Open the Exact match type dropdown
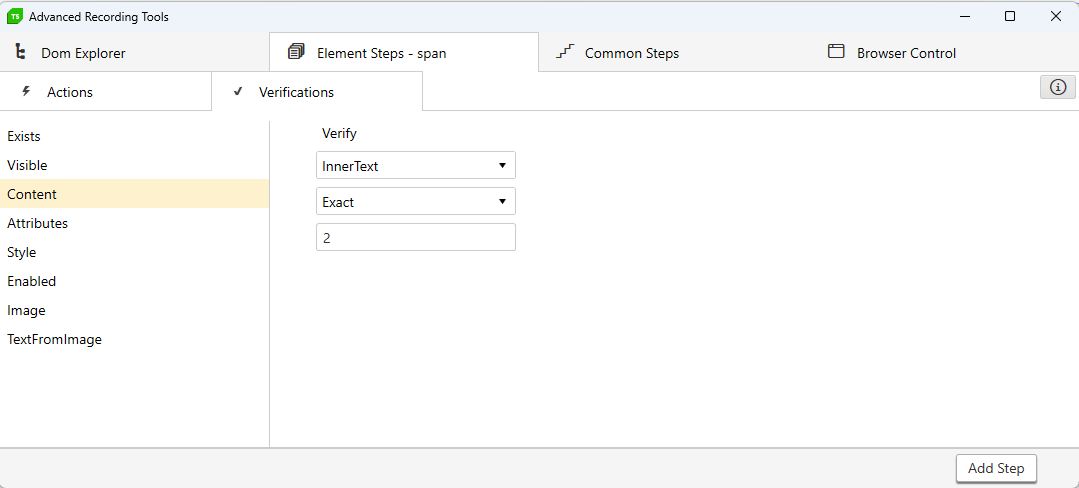The height and width of the screenshot is (488, 1079). pyautogui.click(x=416, y=201)
